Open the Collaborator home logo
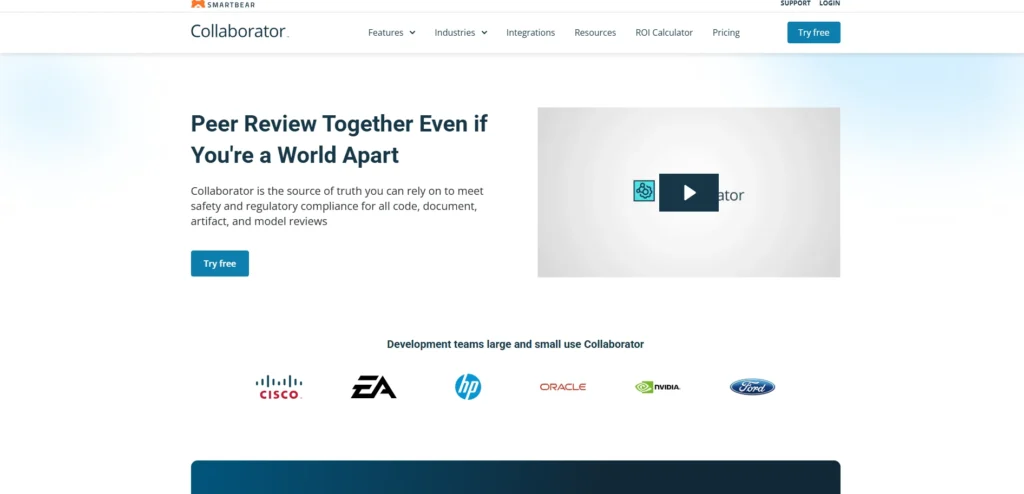This screenshot has width=1024, height=494. [x=240, y=31]
